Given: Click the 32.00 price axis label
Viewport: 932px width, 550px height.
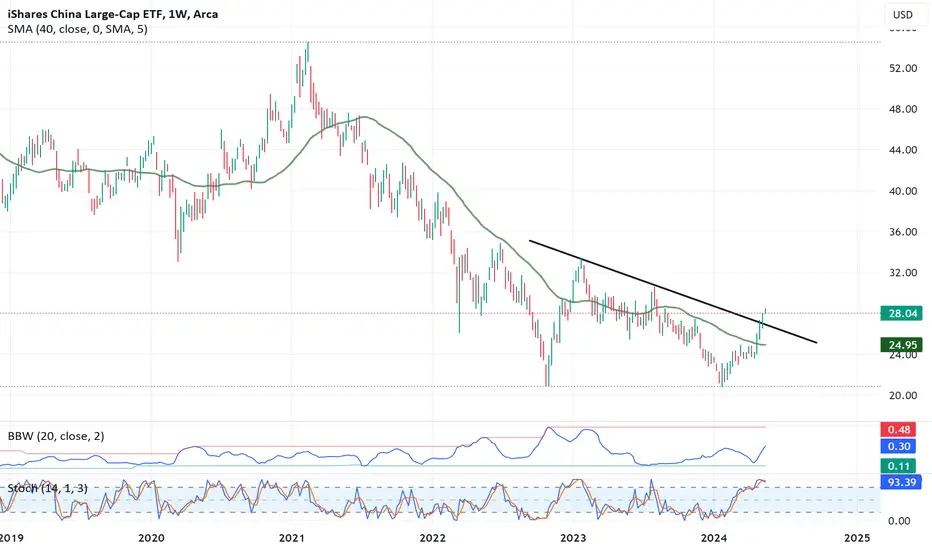Looking at the screenshot, I should click(x=903, y=273).
